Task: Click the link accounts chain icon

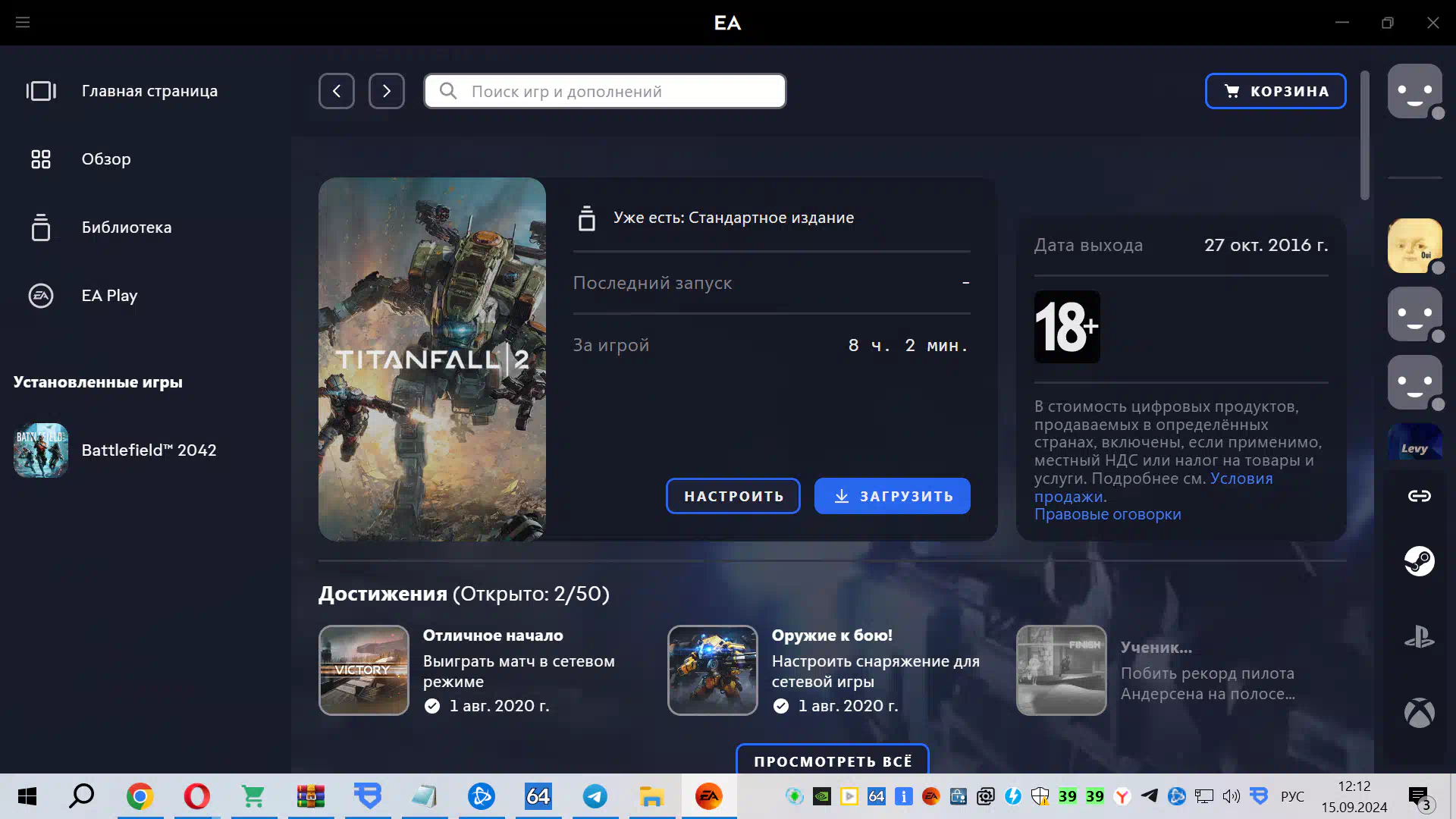Action: [x=1420, y=496]
